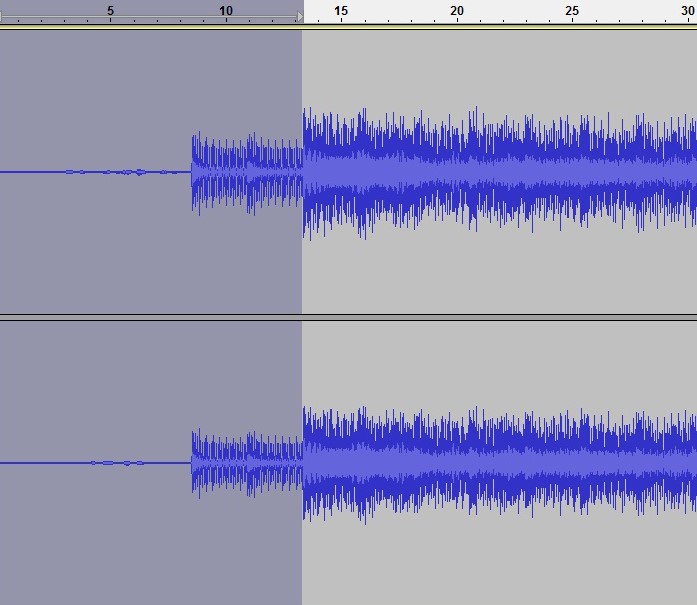
Task: Click lower channel waveform at 25 seconds
Action: click(572, 463)
